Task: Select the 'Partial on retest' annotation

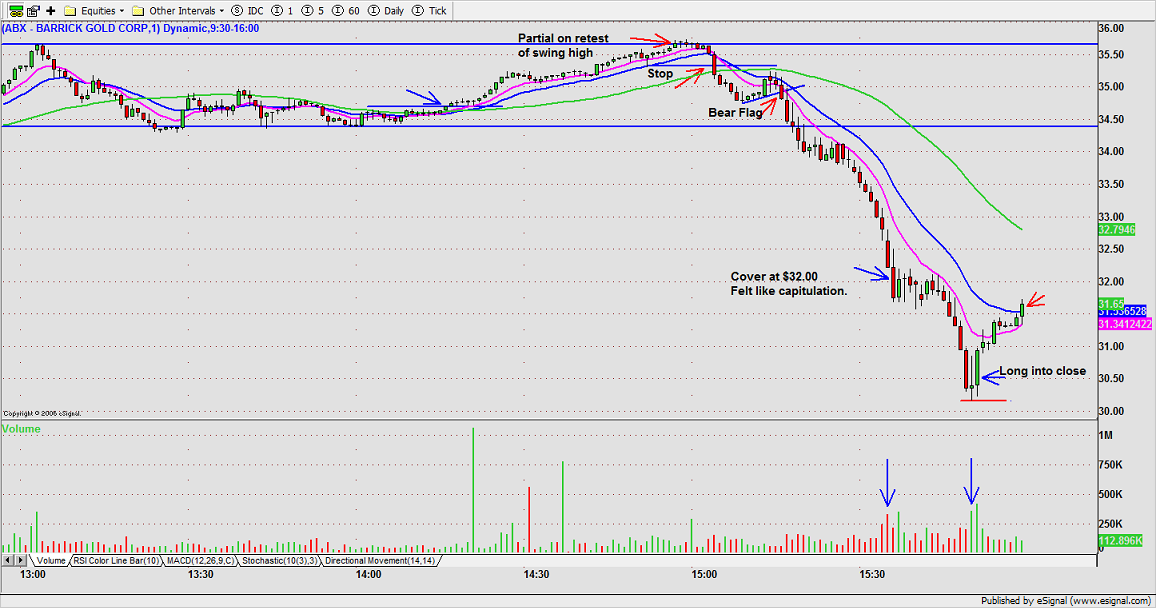Action: [x=563, y=38]
